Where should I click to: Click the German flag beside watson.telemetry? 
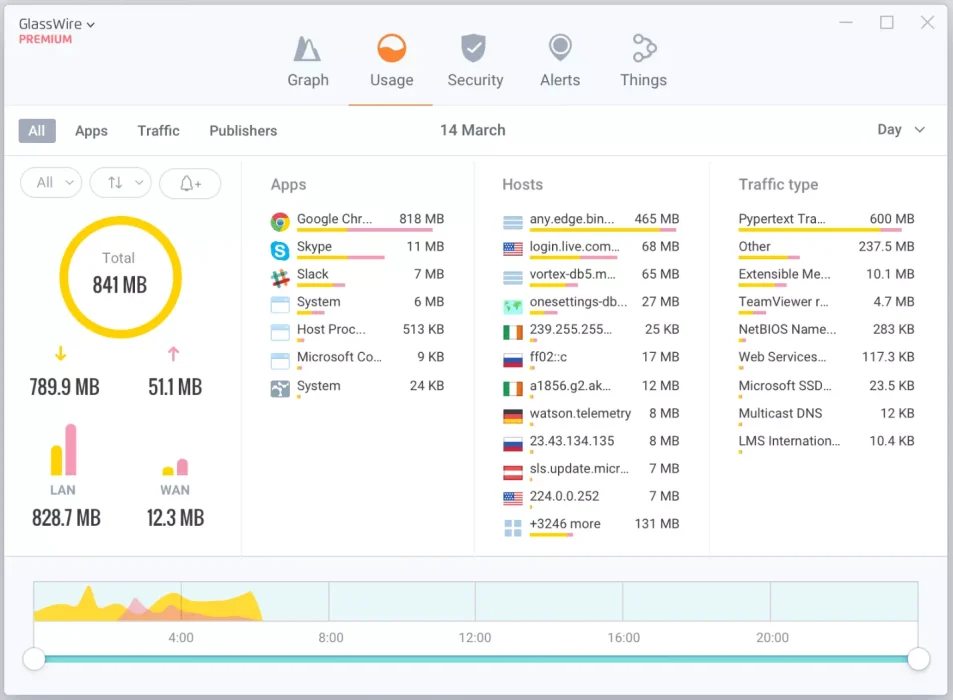click(513, 416)
